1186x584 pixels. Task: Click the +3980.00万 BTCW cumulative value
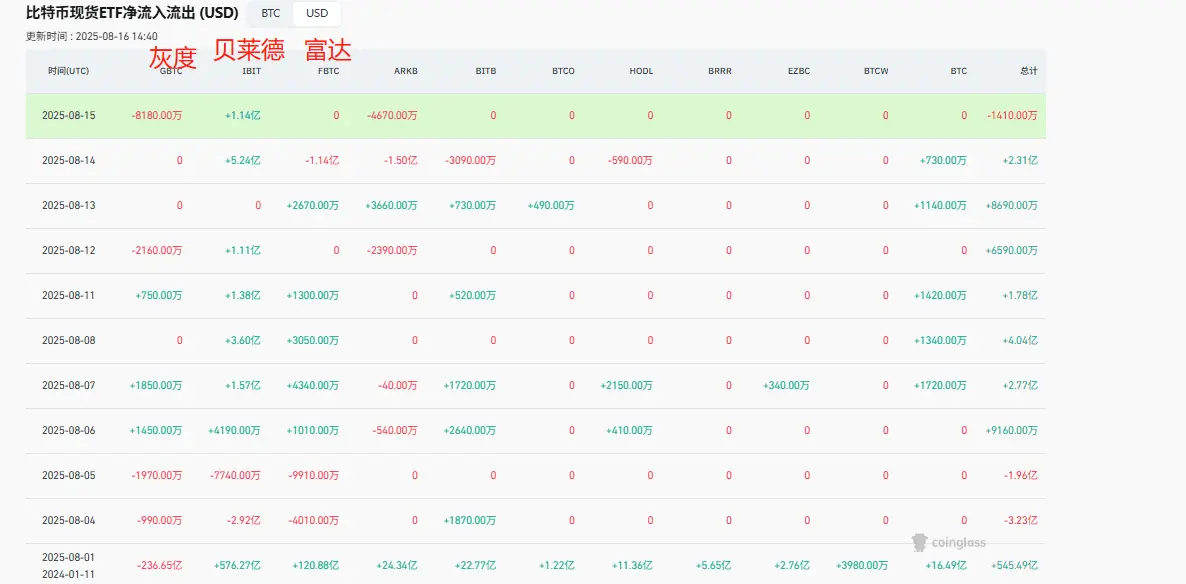coord(862,565)
